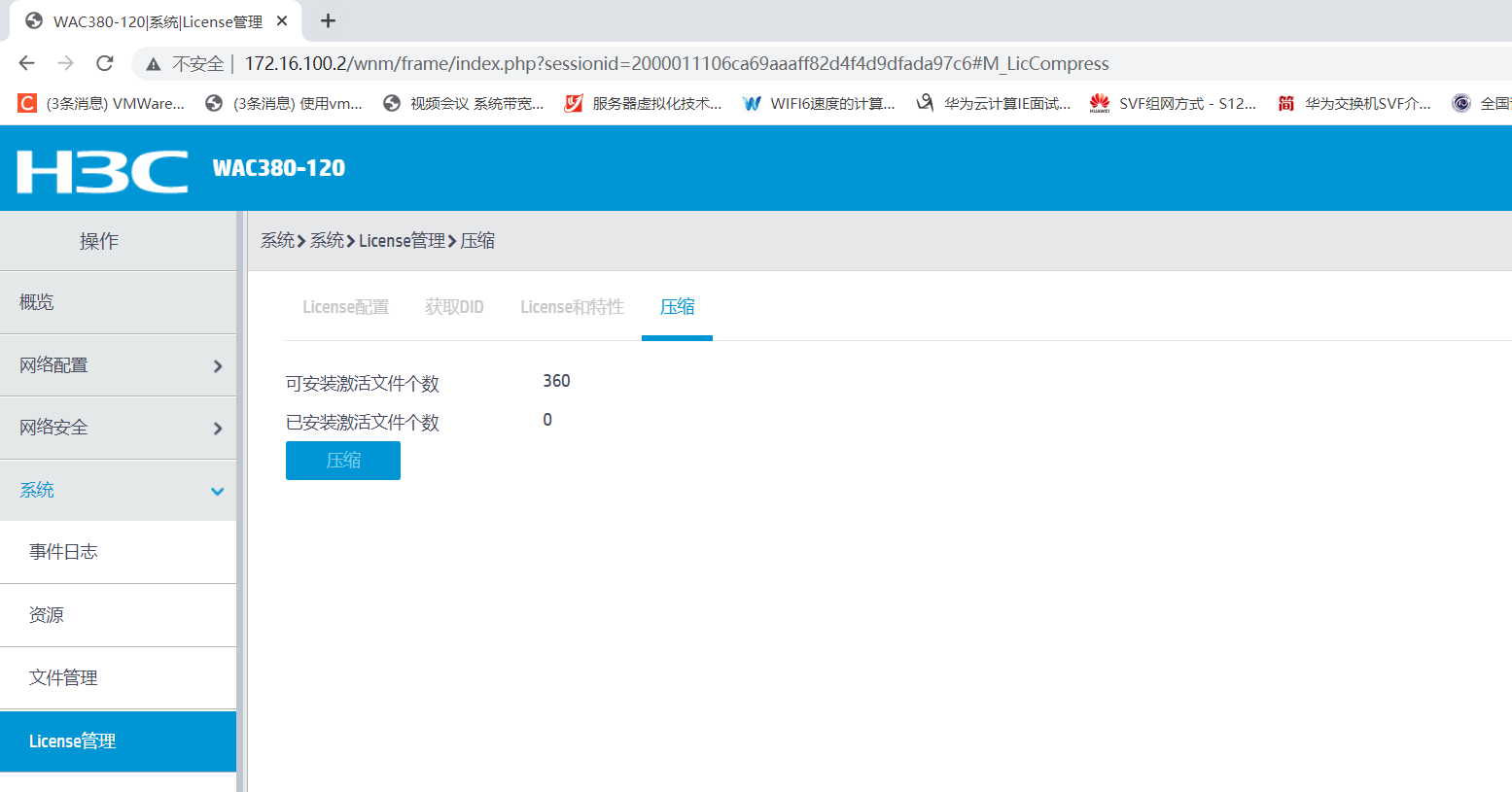Expand the 网络配置 menu chevron

point(218,366)
